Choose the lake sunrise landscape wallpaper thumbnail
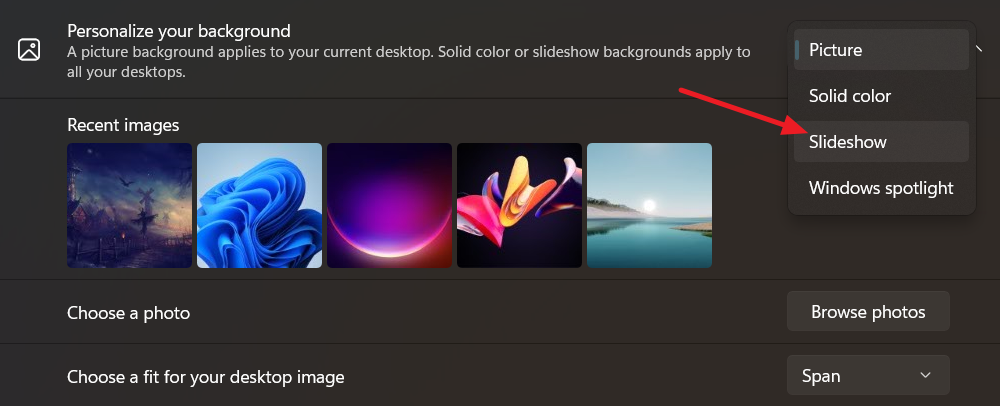Screen dimensions: 1000x406 (x=649, y=205)
